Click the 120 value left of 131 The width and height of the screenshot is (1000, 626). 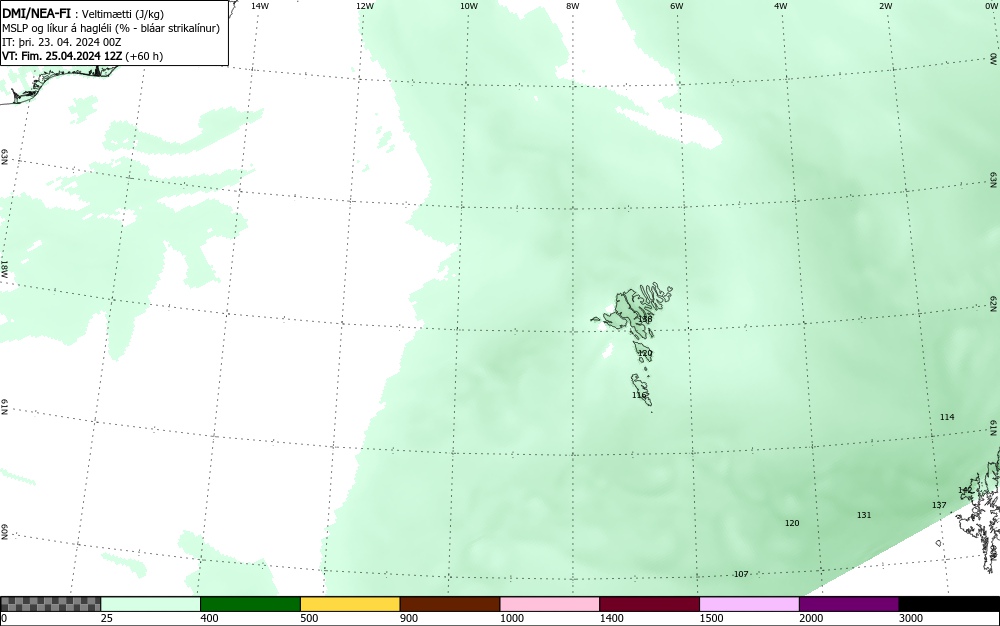click(792, 523)
